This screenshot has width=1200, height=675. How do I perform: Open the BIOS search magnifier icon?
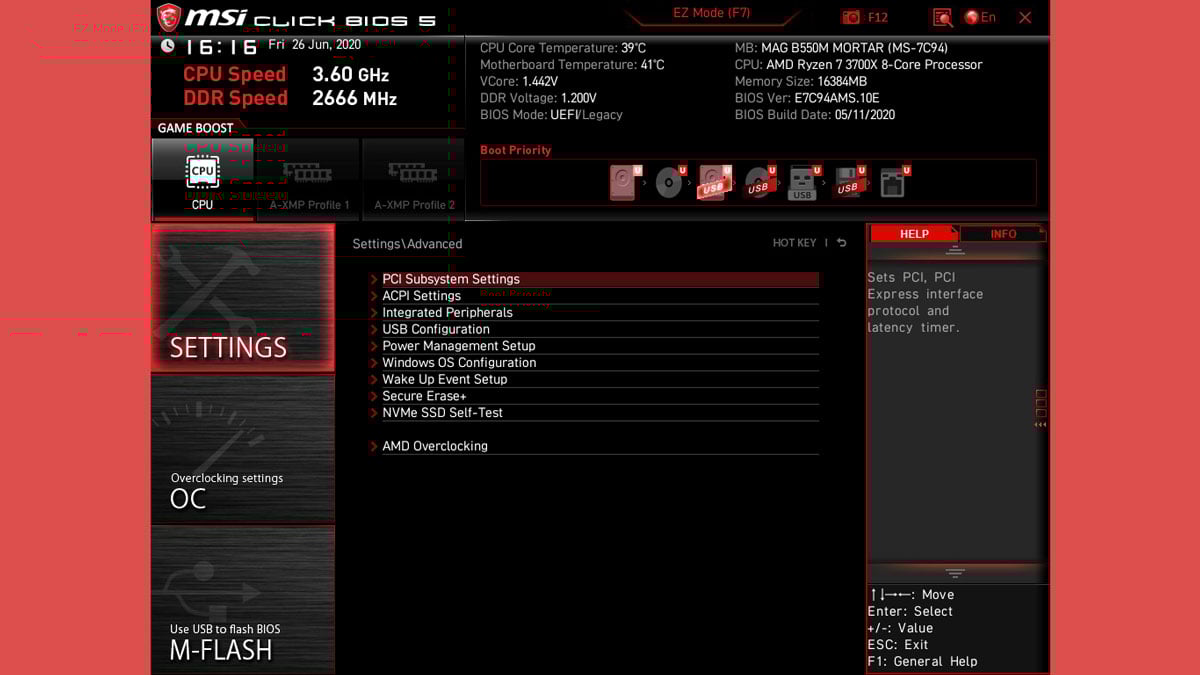click(942, 17)
